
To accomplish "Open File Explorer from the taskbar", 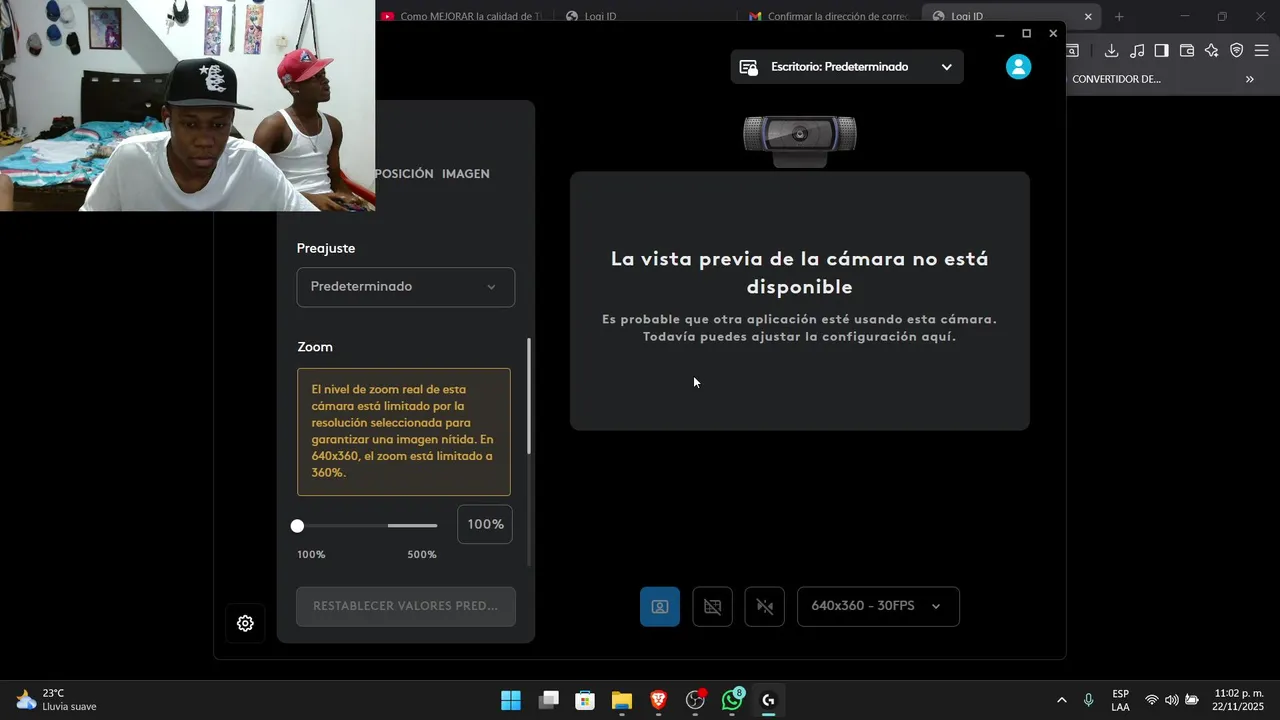I will coord(622,700).
